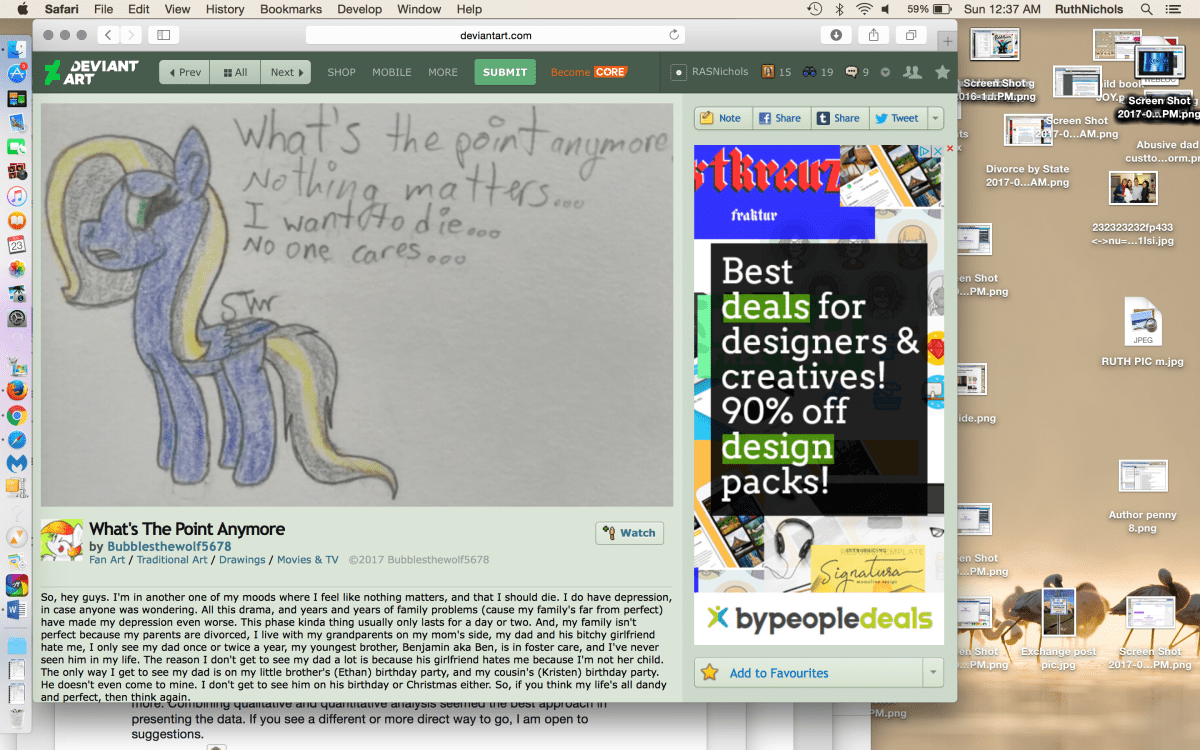The image size is (1200, 750).
Task: Click the Safari share icon
Action: tap(873, 35)
